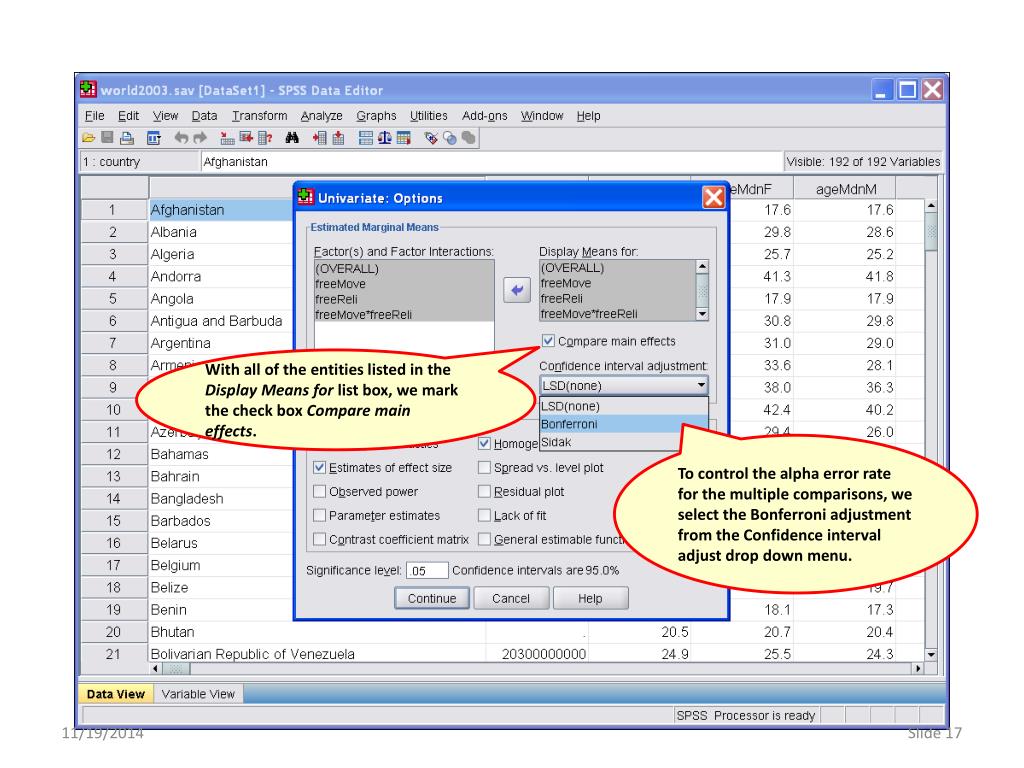Enable the Residual plot checkbox
Screen dimensions: 1024x768
tap(484, 491)
